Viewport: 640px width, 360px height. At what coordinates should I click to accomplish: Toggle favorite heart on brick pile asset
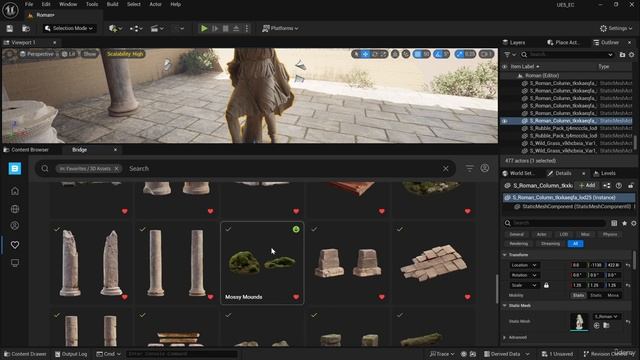point(467,297)
